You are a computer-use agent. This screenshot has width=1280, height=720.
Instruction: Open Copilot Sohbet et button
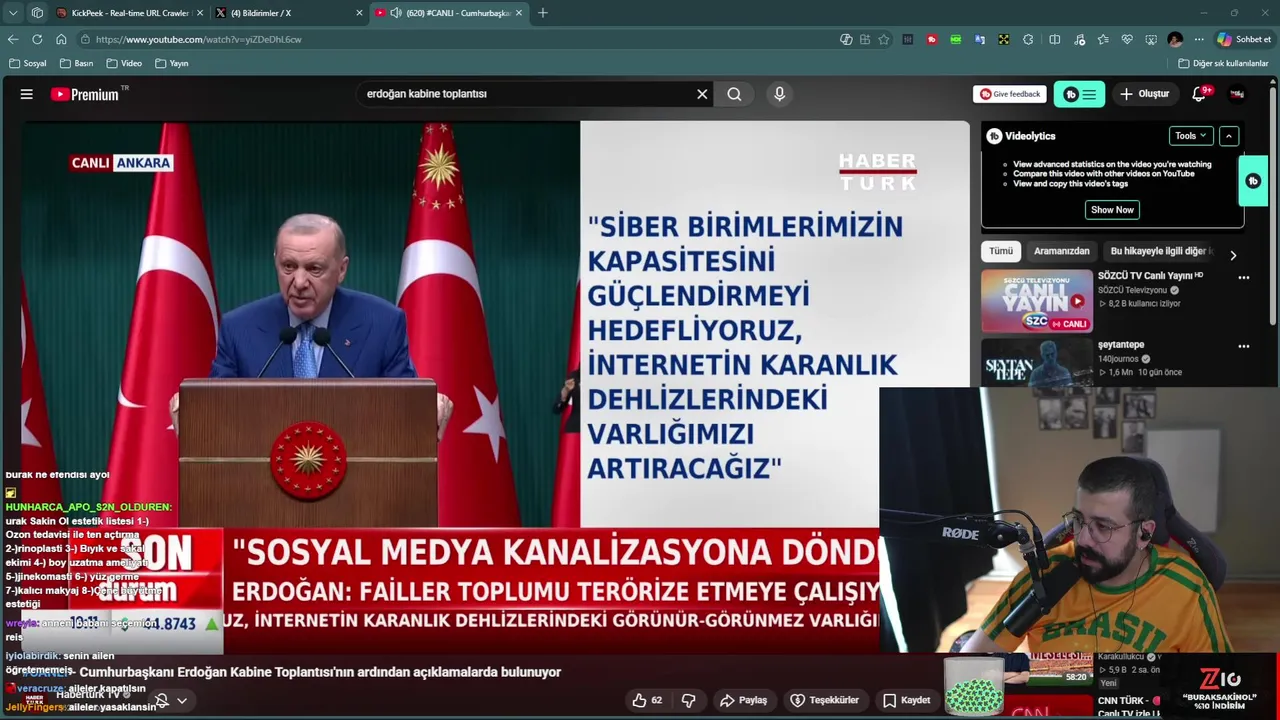pos(1244,39)
